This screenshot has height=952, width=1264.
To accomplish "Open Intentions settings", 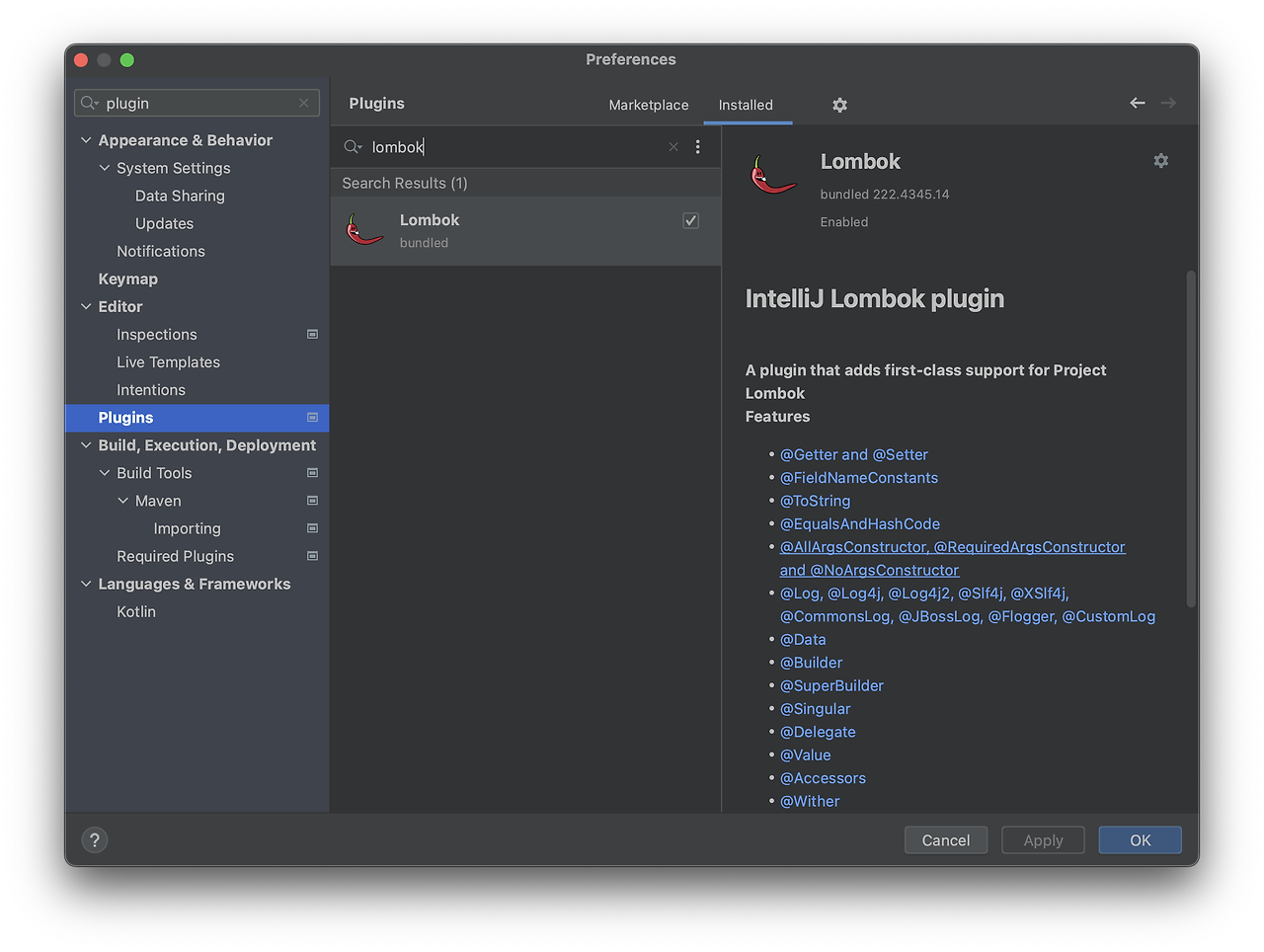I will 151,390.
